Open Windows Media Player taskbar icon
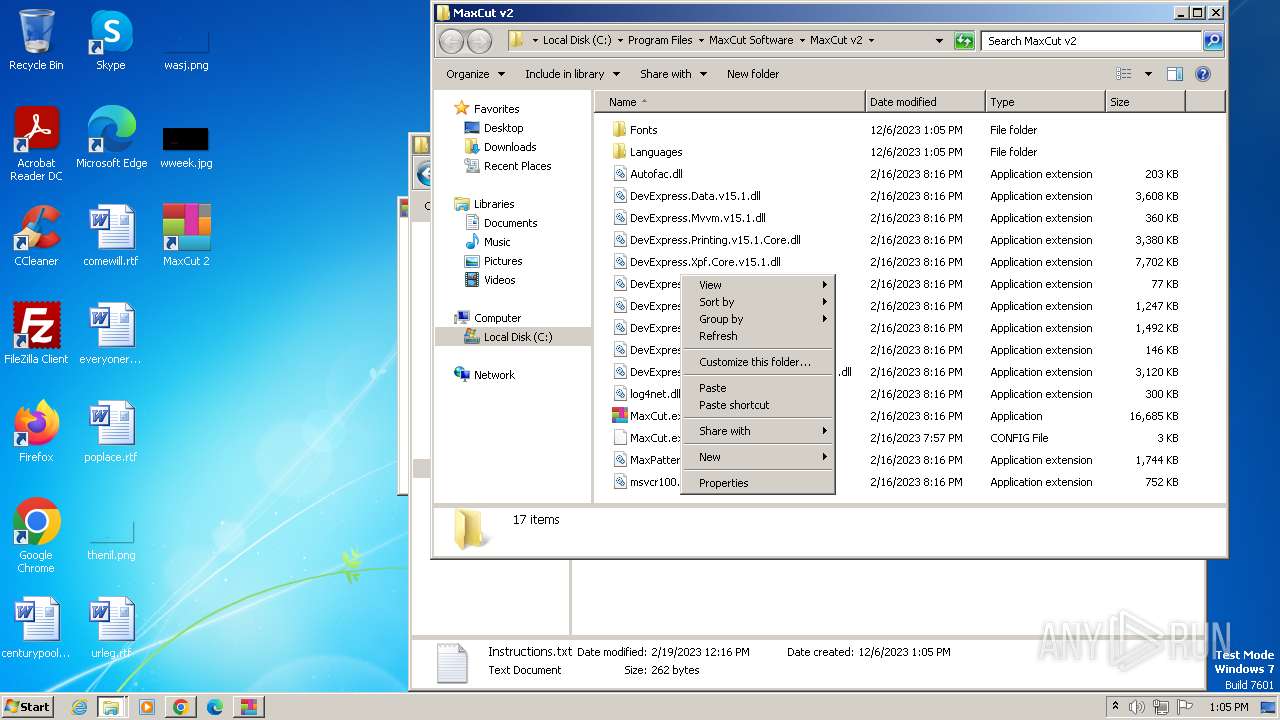This screenshot has width=1280, height=720. (x=147, y=707)
